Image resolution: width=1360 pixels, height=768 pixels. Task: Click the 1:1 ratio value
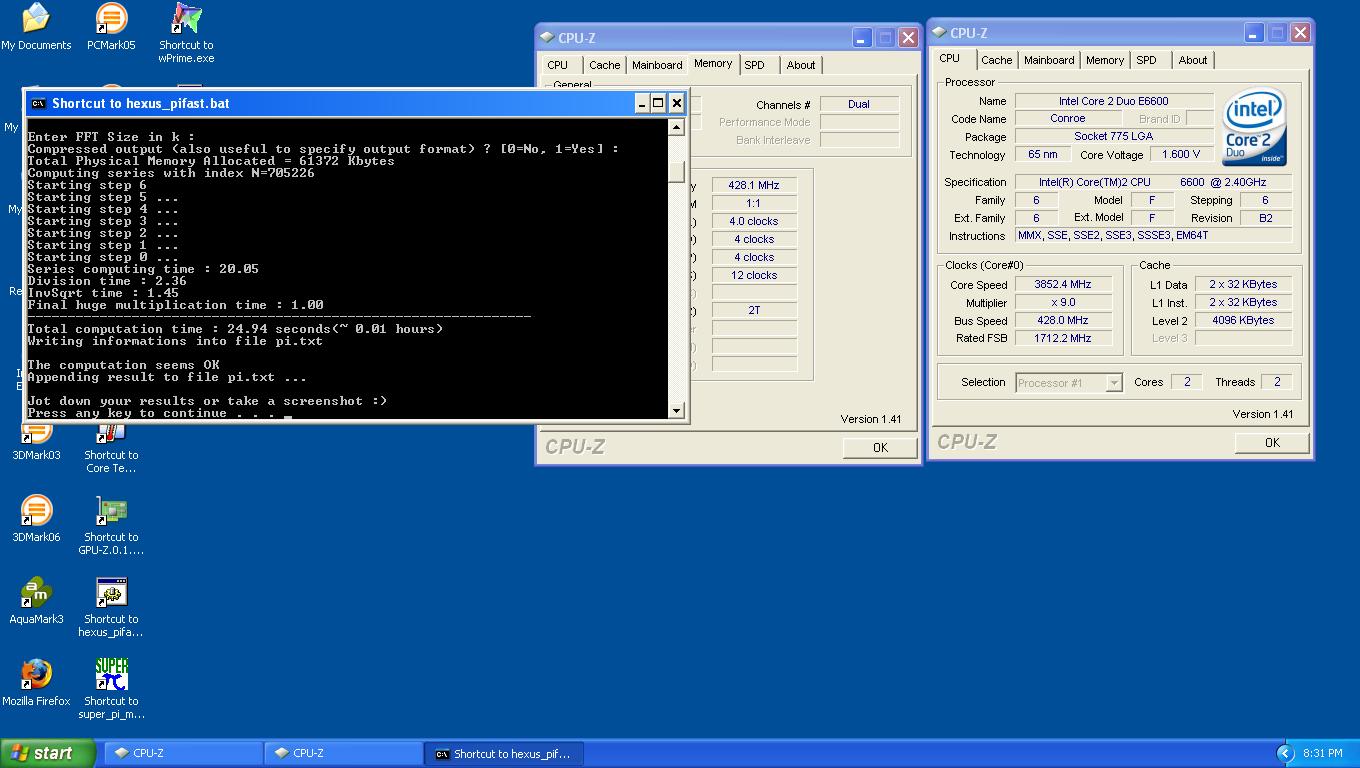pos(753,203)
